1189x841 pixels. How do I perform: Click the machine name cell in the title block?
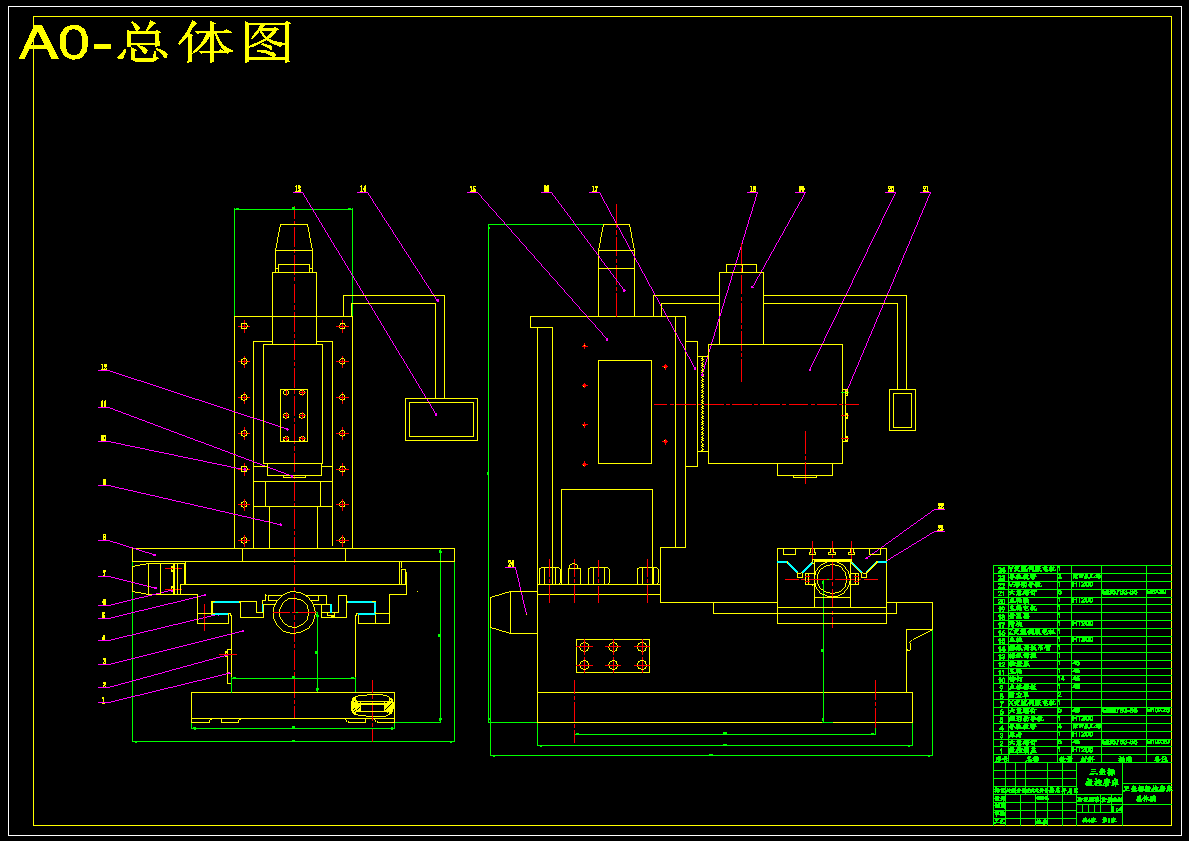click(1099, 777)
